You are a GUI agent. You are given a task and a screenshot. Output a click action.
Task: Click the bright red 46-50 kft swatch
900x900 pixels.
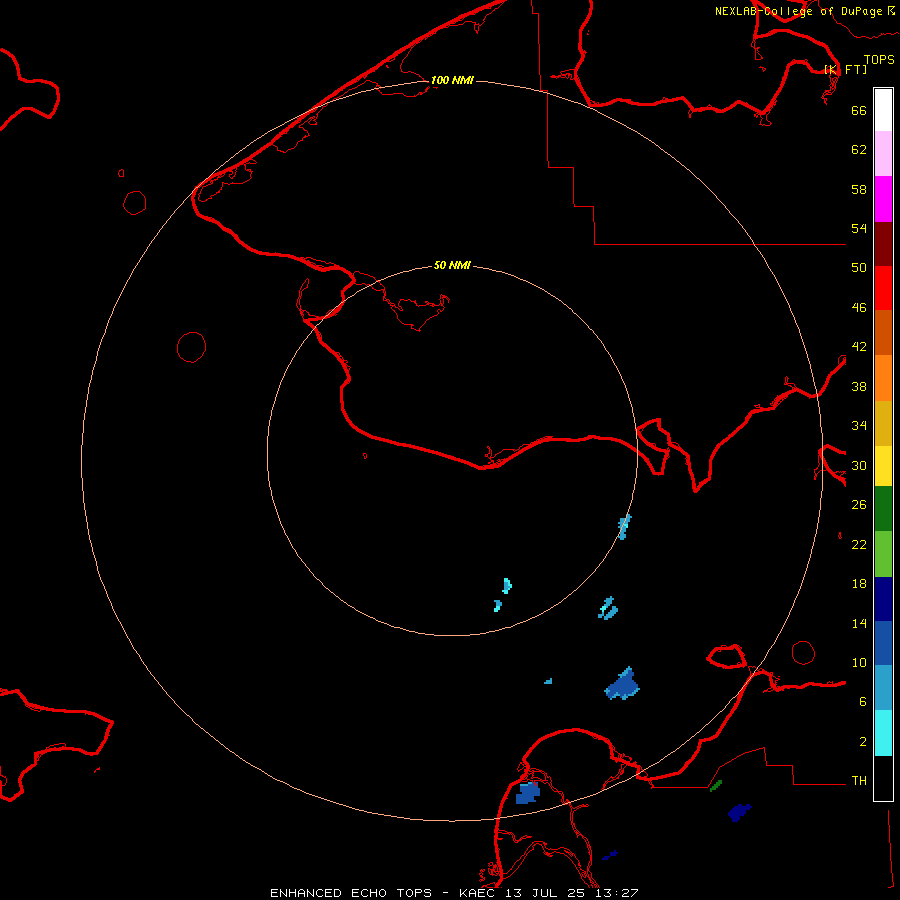(883, 288)
